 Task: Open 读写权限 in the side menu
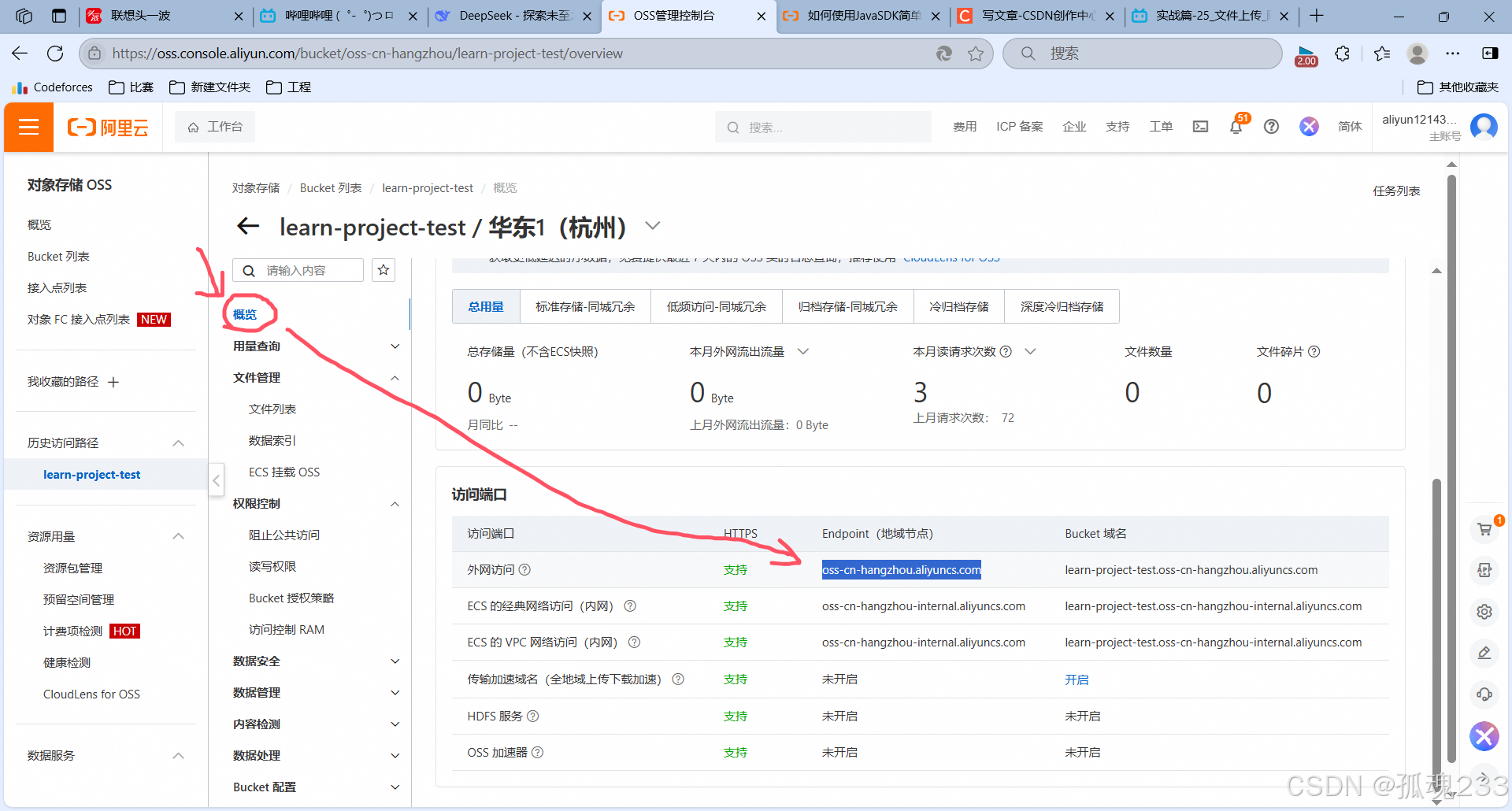point(272,567)
